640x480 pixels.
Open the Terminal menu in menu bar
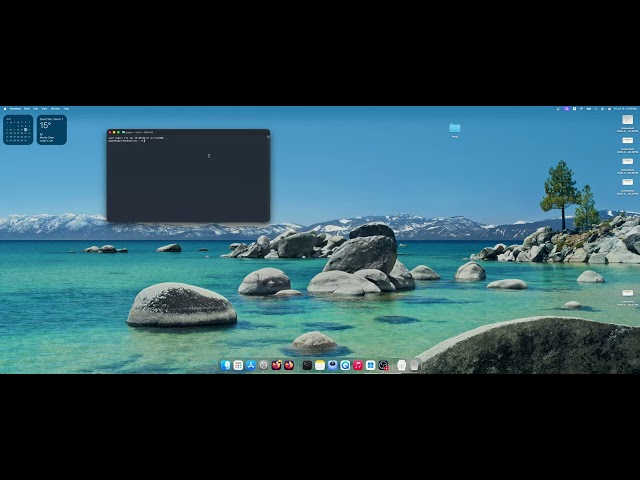tap(15, 109)
